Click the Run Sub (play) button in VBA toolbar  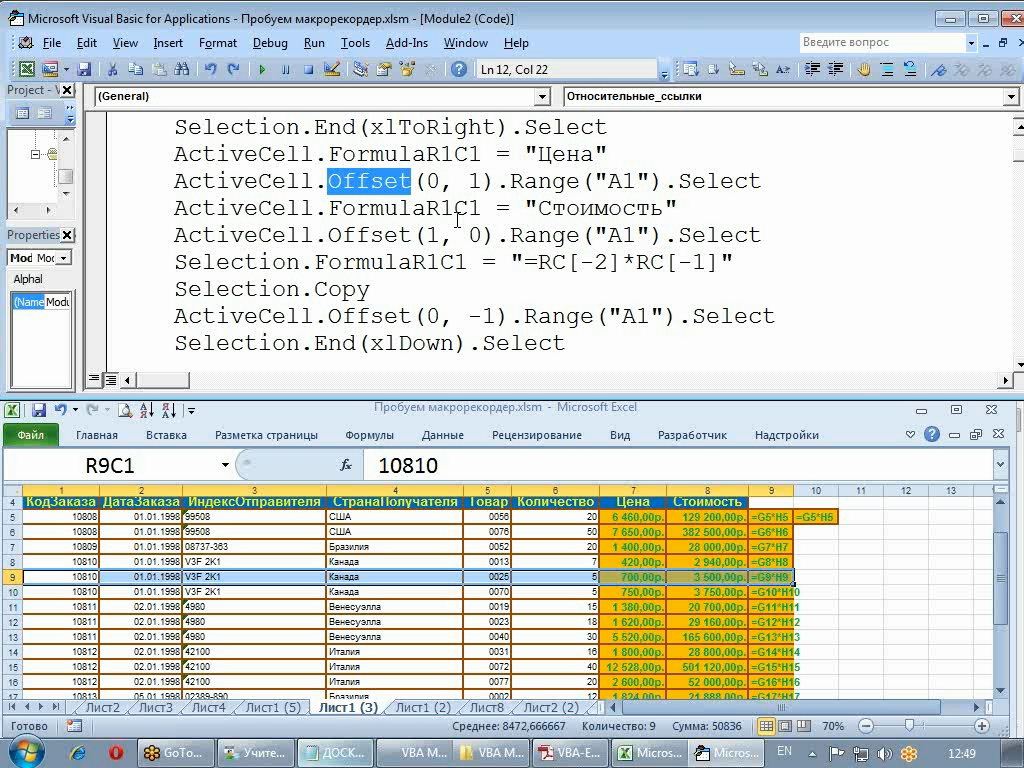(262, 70)
